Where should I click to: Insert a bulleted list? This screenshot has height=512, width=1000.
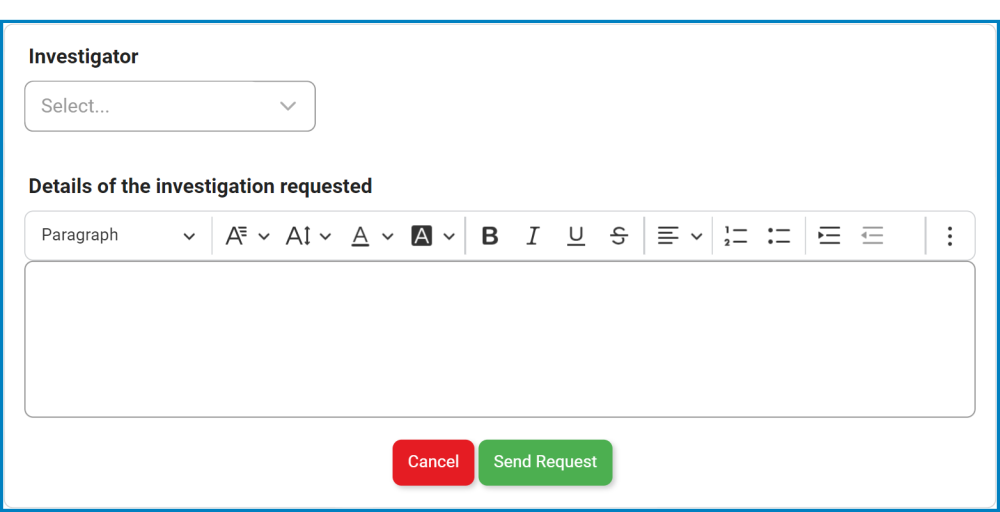779,236
